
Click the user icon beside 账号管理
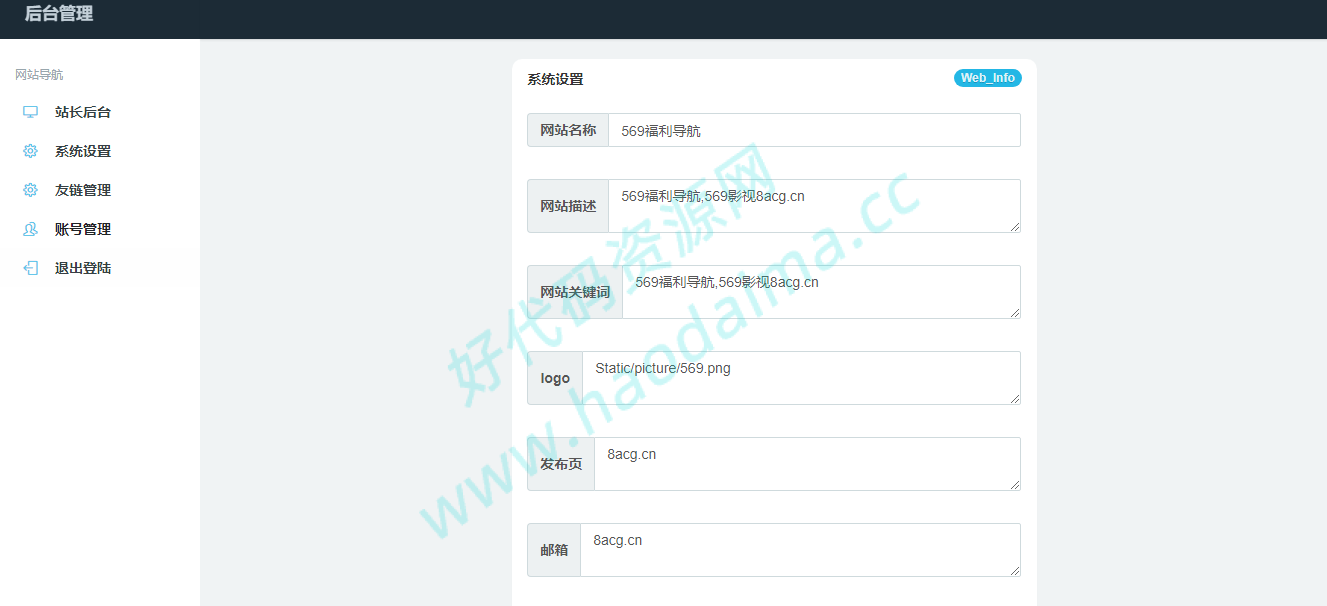pyautogui.click(x=30, y=229)
